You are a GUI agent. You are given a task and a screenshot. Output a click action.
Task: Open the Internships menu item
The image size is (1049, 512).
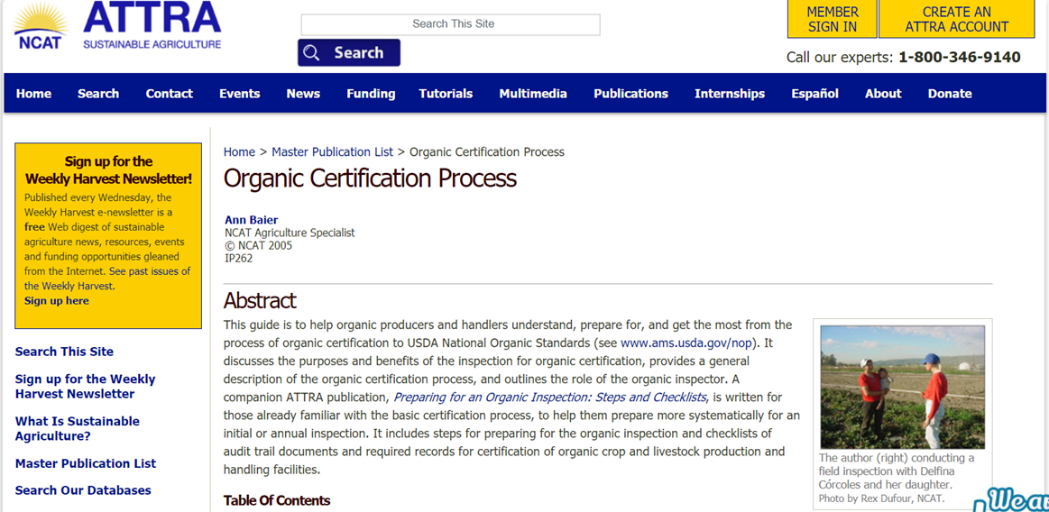coord(729,94)
